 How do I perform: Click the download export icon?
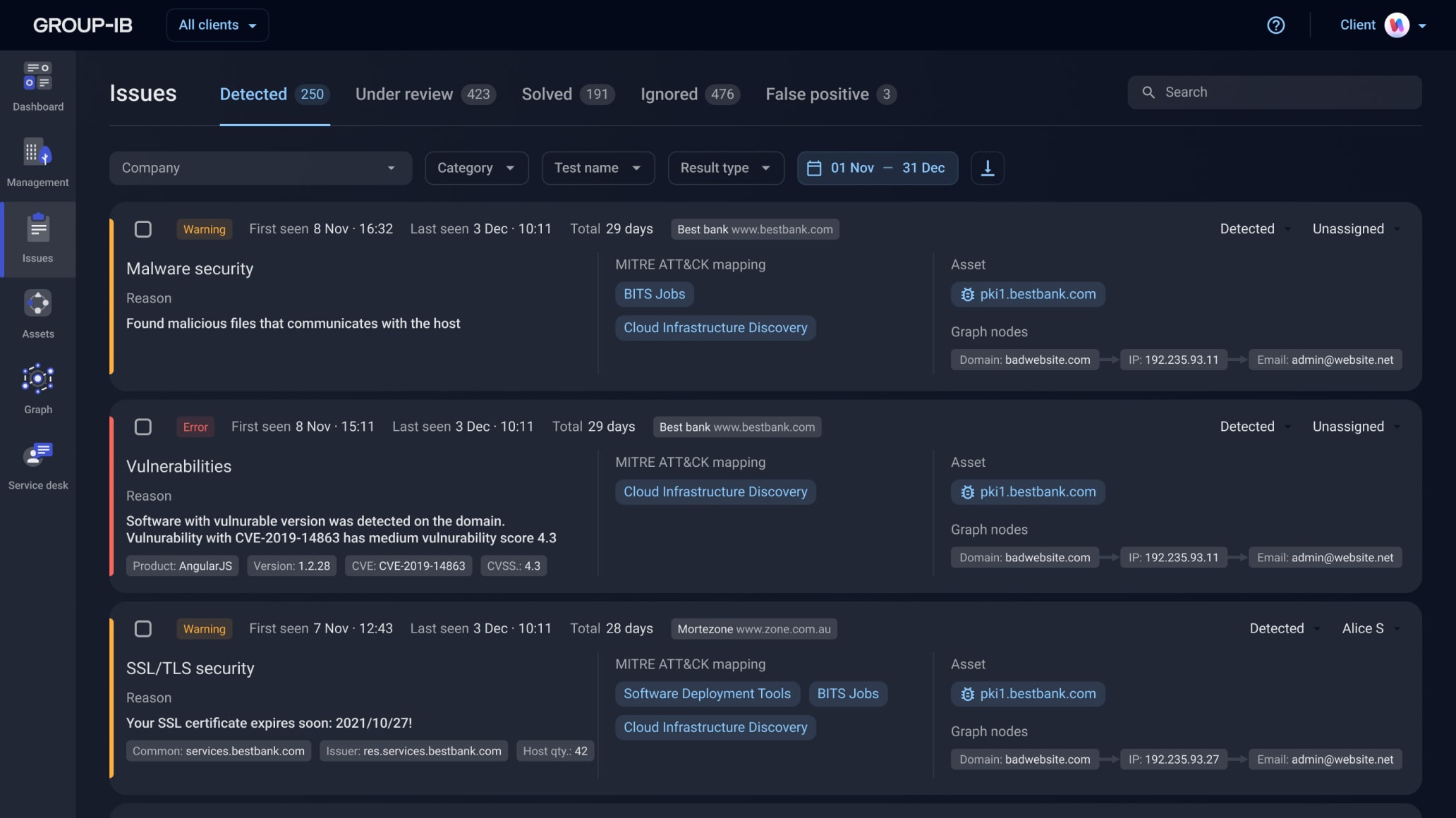[987, 169]
